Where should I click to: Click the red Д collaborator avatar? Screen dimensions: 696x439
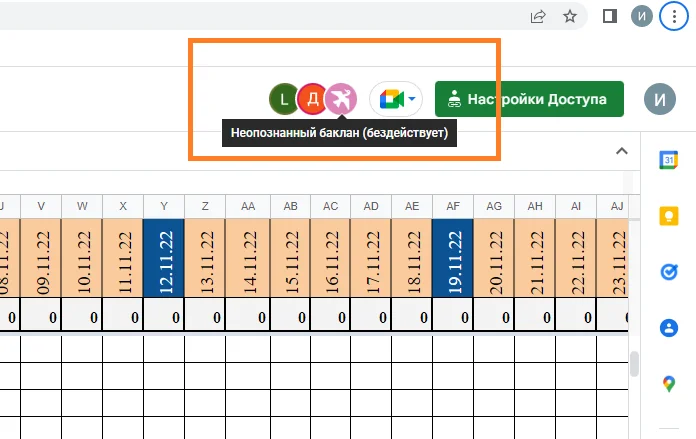[312, 99]
